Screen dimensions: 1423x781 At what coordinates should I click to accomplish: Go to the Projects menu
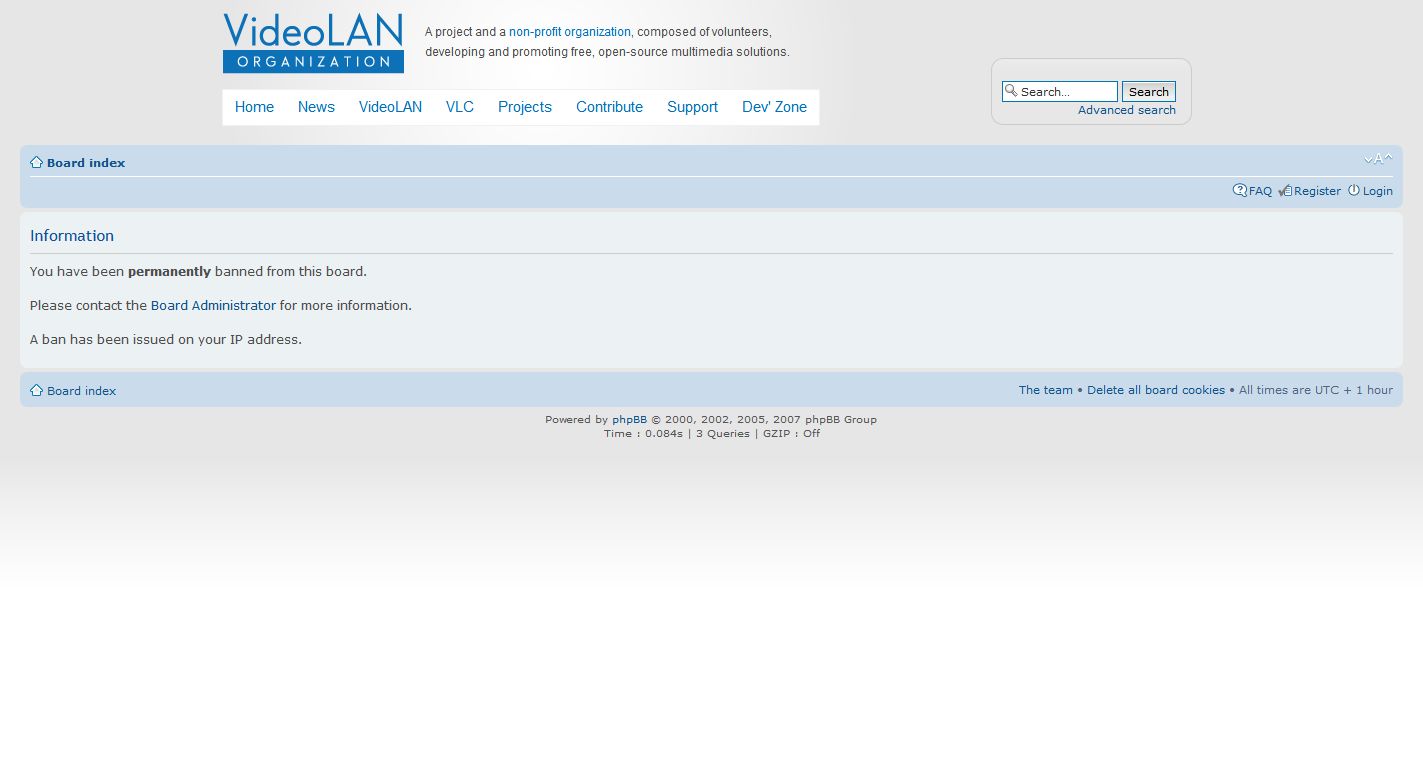(x=524, y=107)
